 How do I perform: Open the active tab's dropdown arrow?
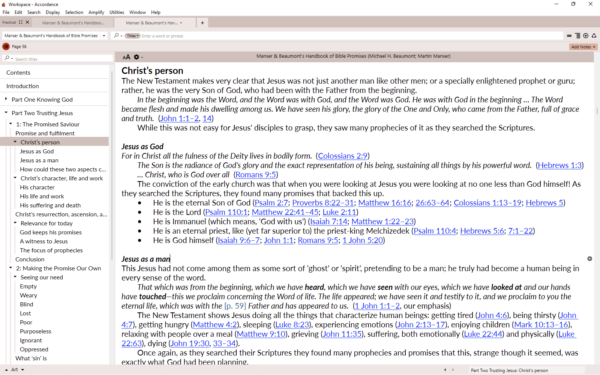[x=181, y=23]
